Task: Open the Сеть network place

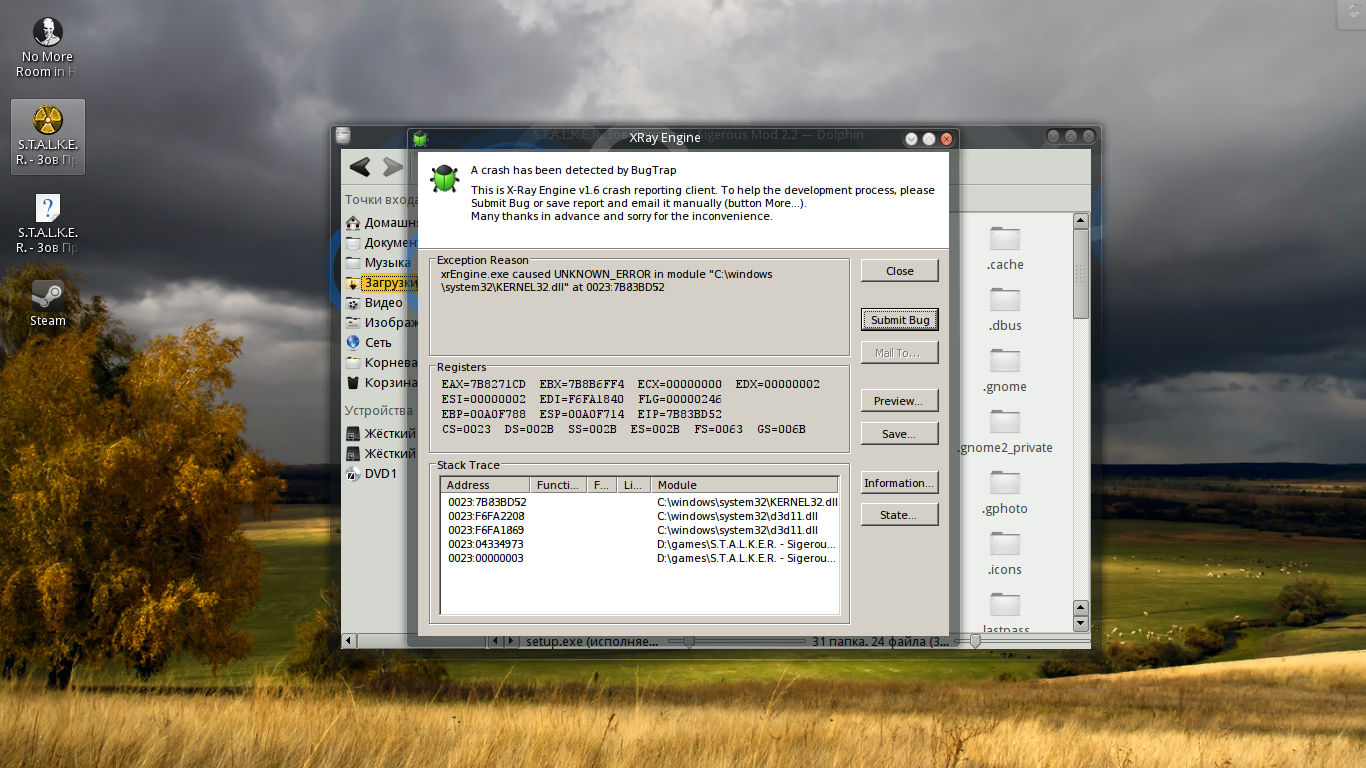Action: (x=369, y=342)
